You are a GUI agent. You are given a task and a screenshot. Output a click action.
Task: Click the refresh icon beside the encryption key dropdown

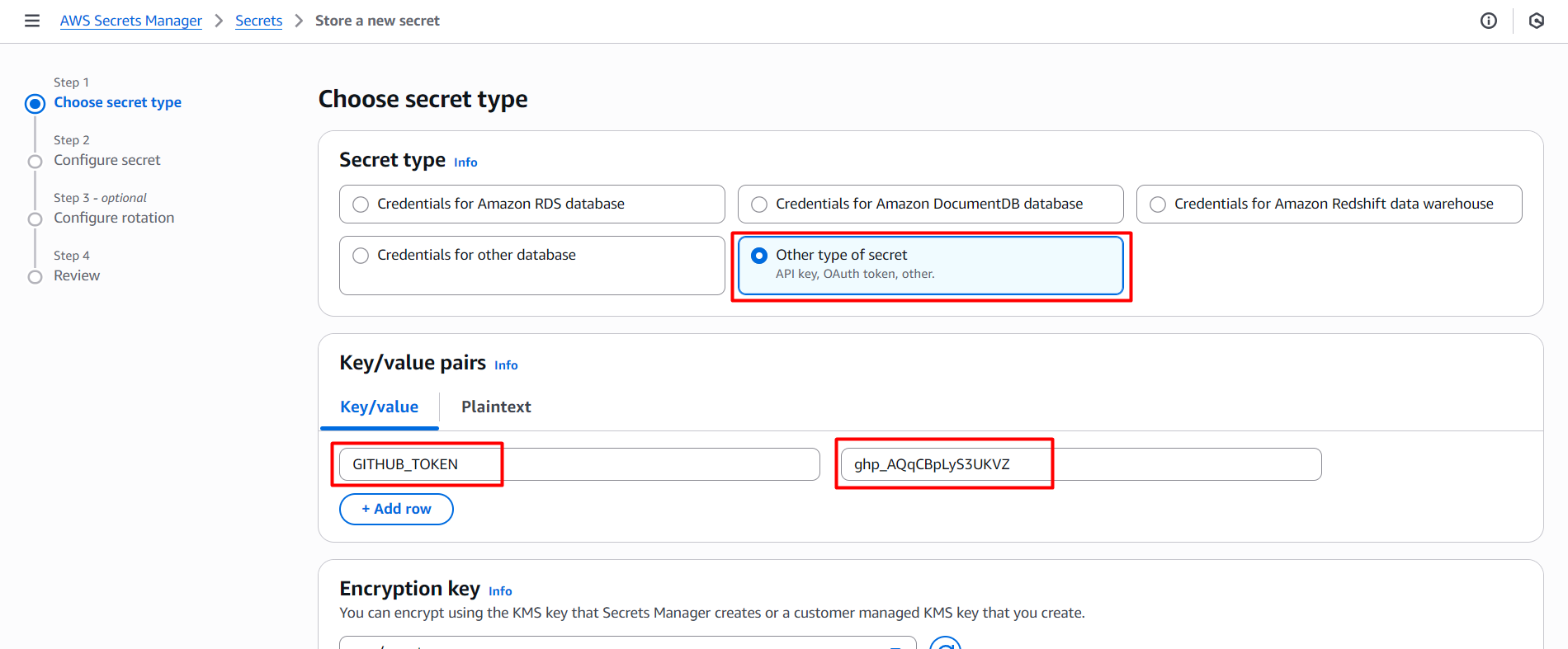tap(946, 643)
